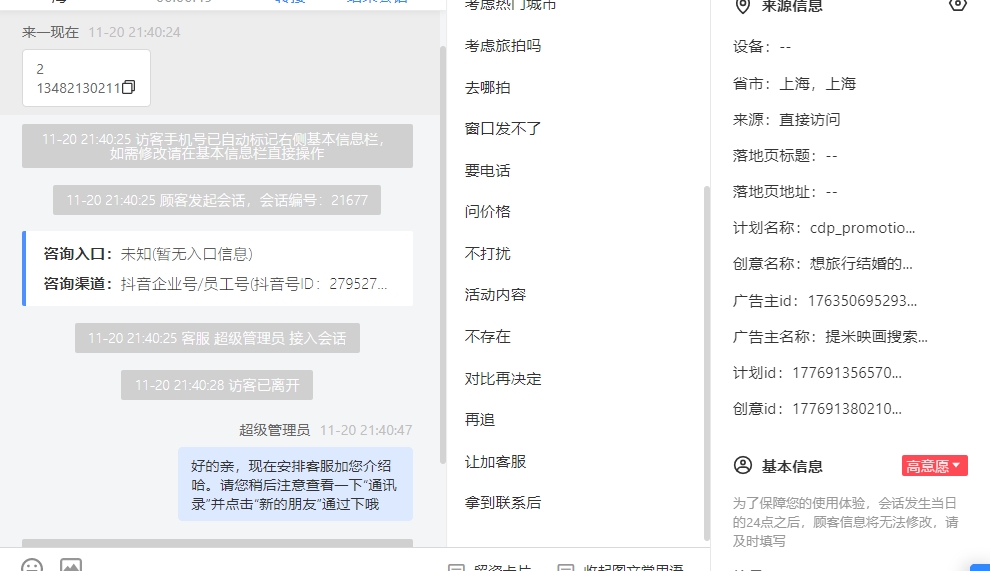Choose the quick reply 窗口发不了

point(503,129)
